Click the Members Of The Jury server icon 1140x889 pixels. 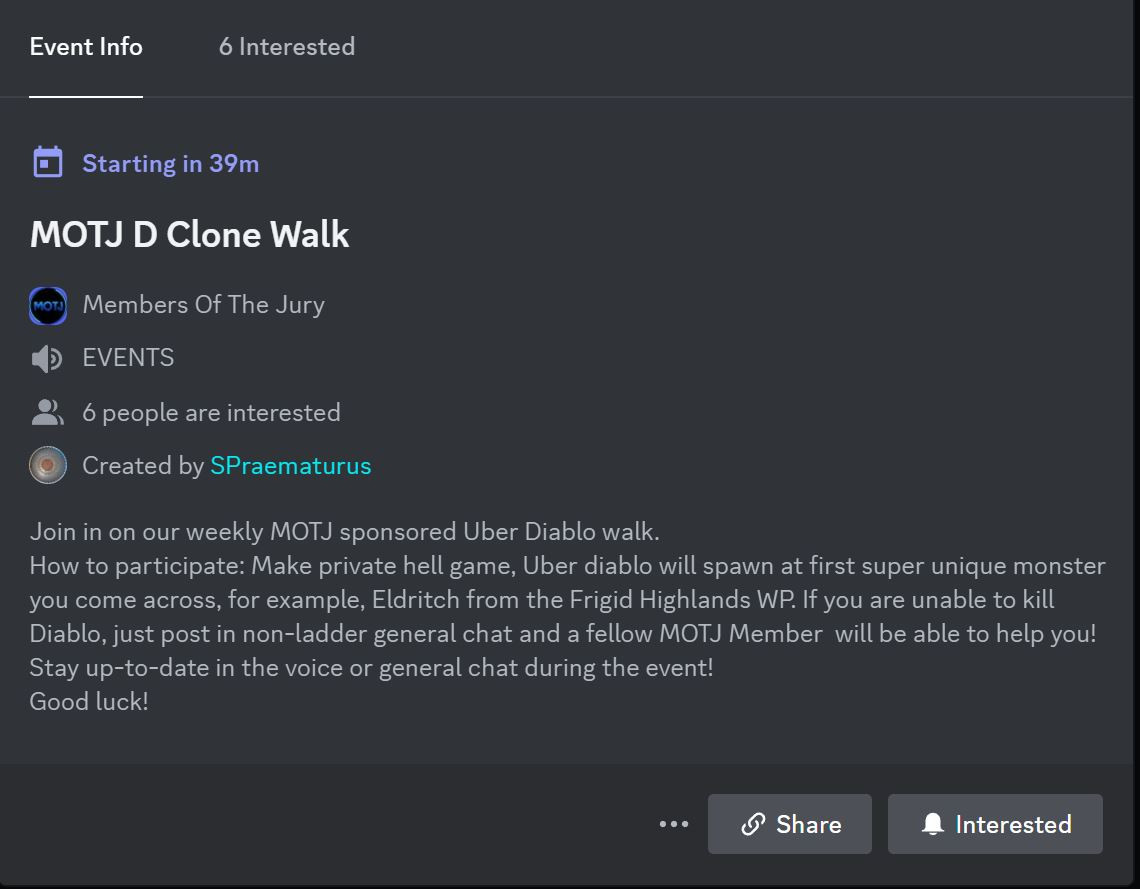coord(47,305)
